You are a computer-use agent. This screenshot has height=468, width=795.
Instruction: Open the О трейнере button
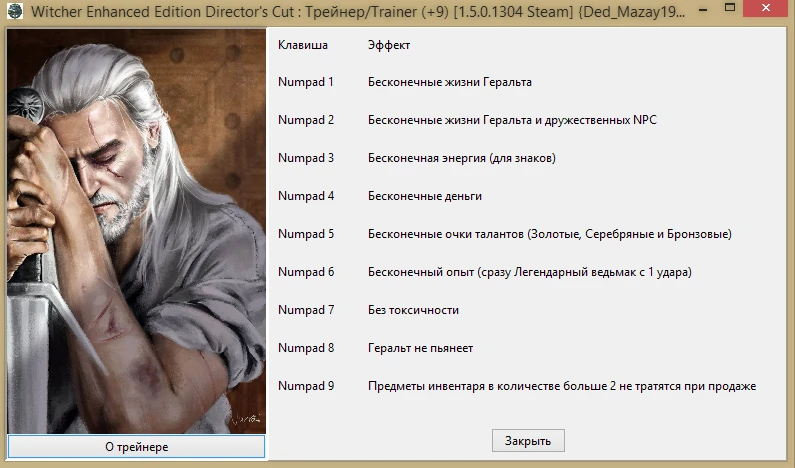136,447
